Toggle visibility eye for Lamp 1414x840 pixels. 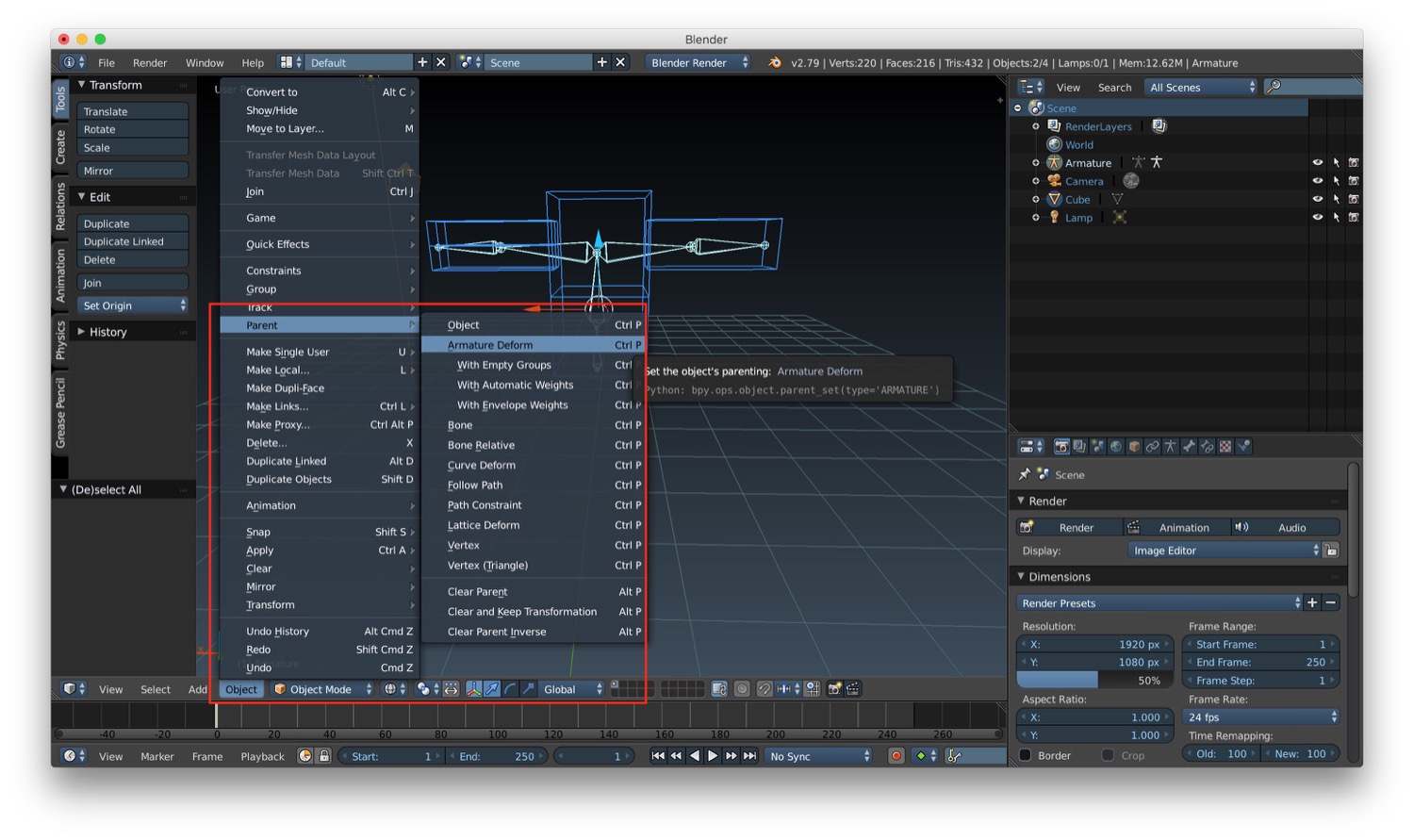(x=1317, y=217)
